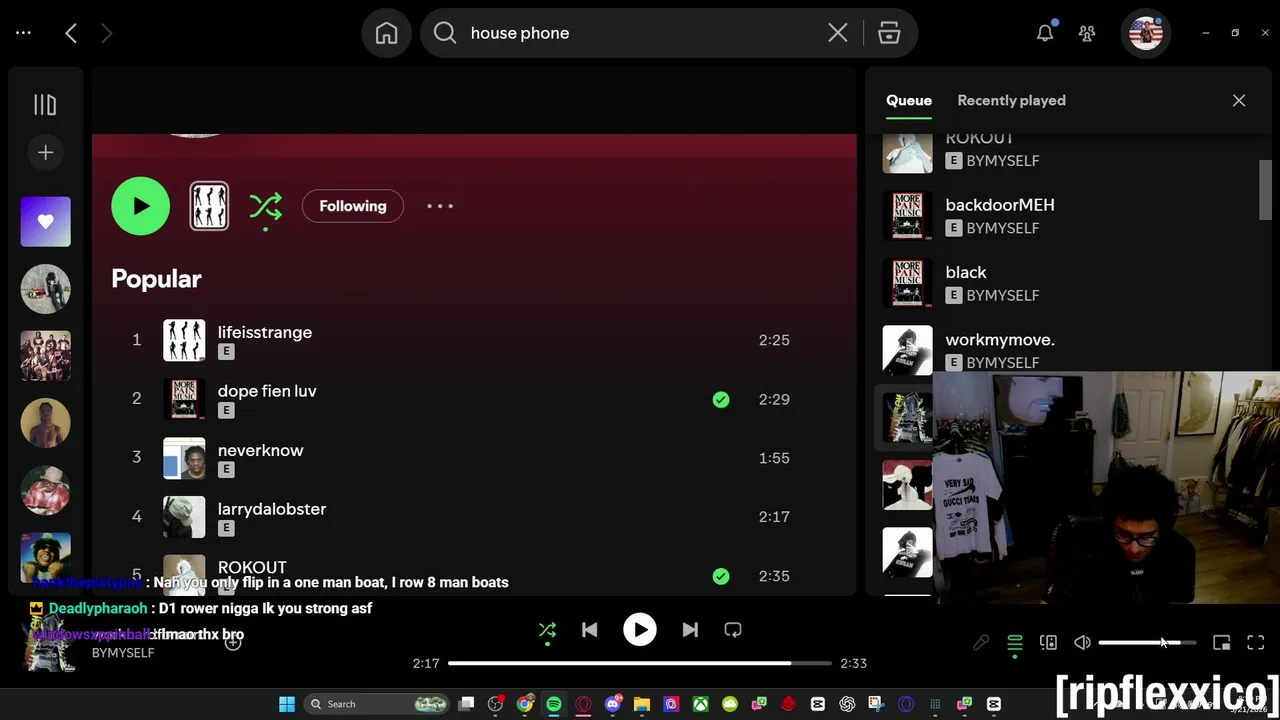1280x720 pixels.
Task: Navigate forward with the right arrow
Action: (x=107, y=33)
